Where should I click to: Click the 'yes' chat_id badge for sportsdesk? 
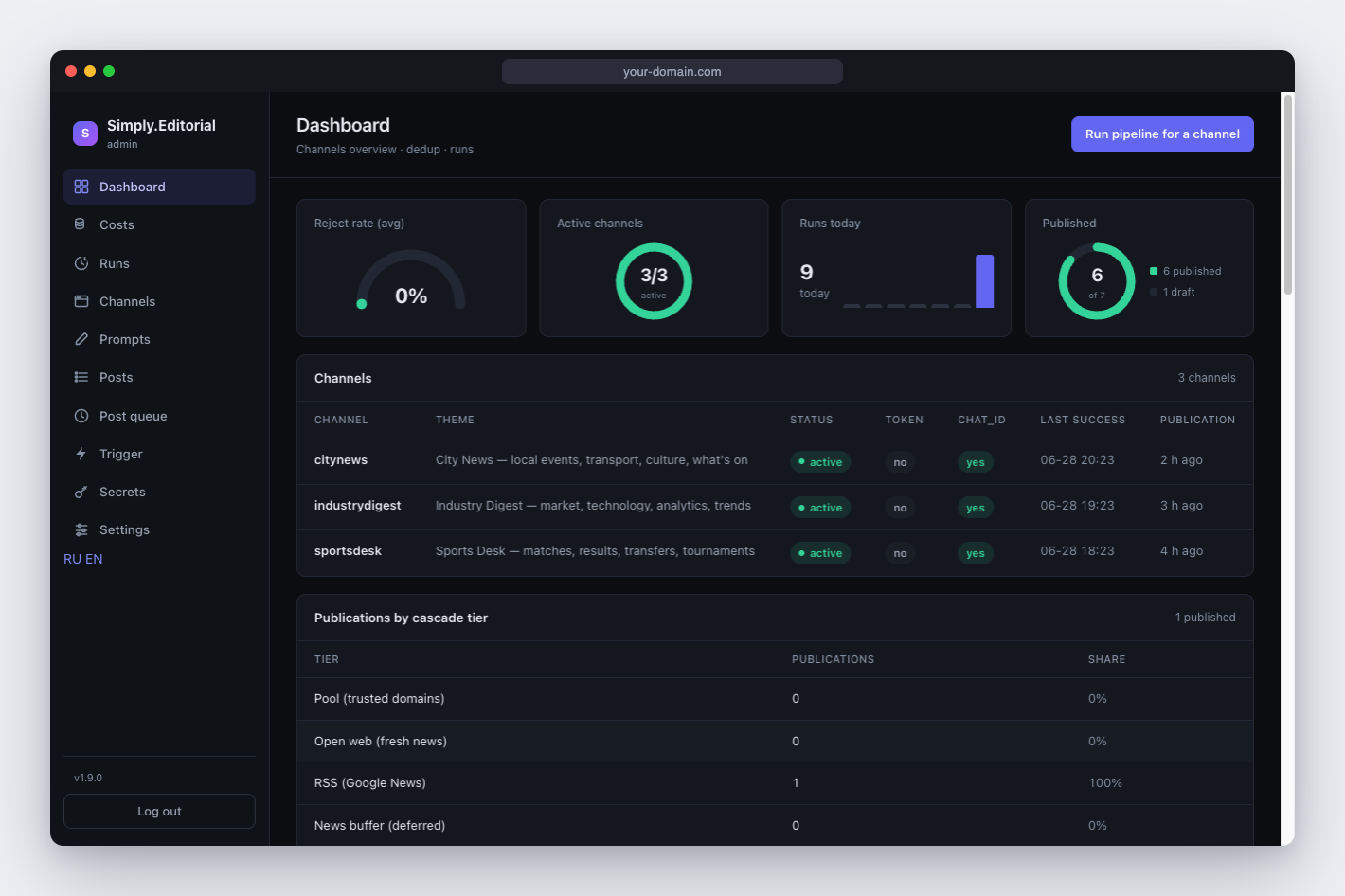click(976, 553)
